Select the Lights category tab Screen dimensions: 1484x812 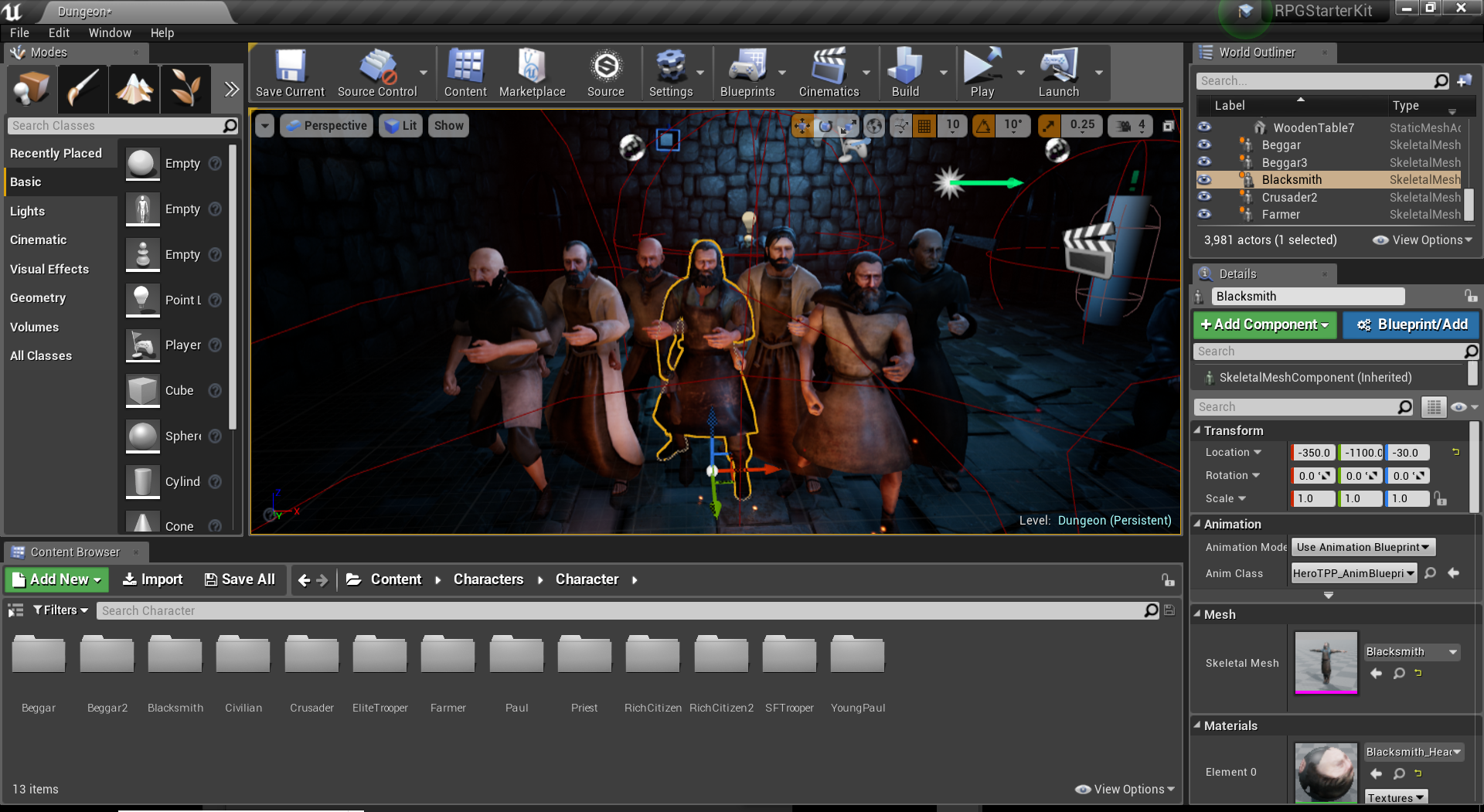coord(28,211)
